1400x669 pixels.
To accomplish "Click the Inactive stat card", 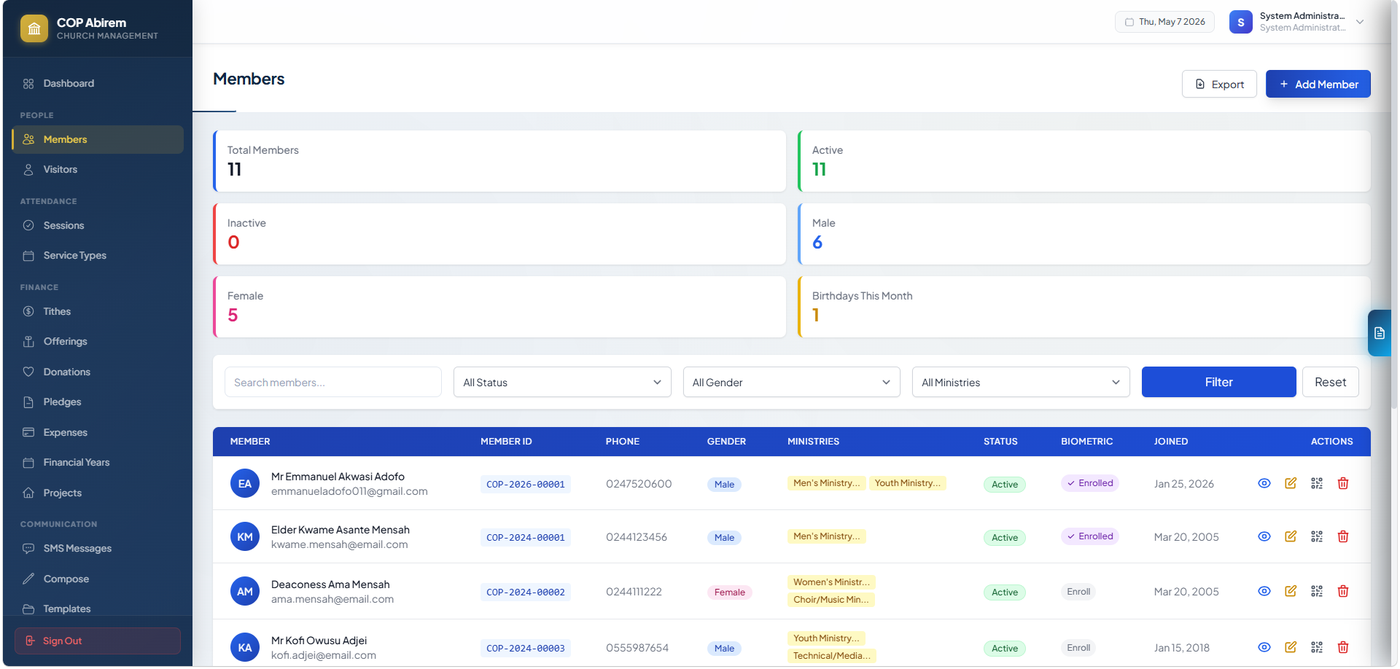I will point(500,233).
